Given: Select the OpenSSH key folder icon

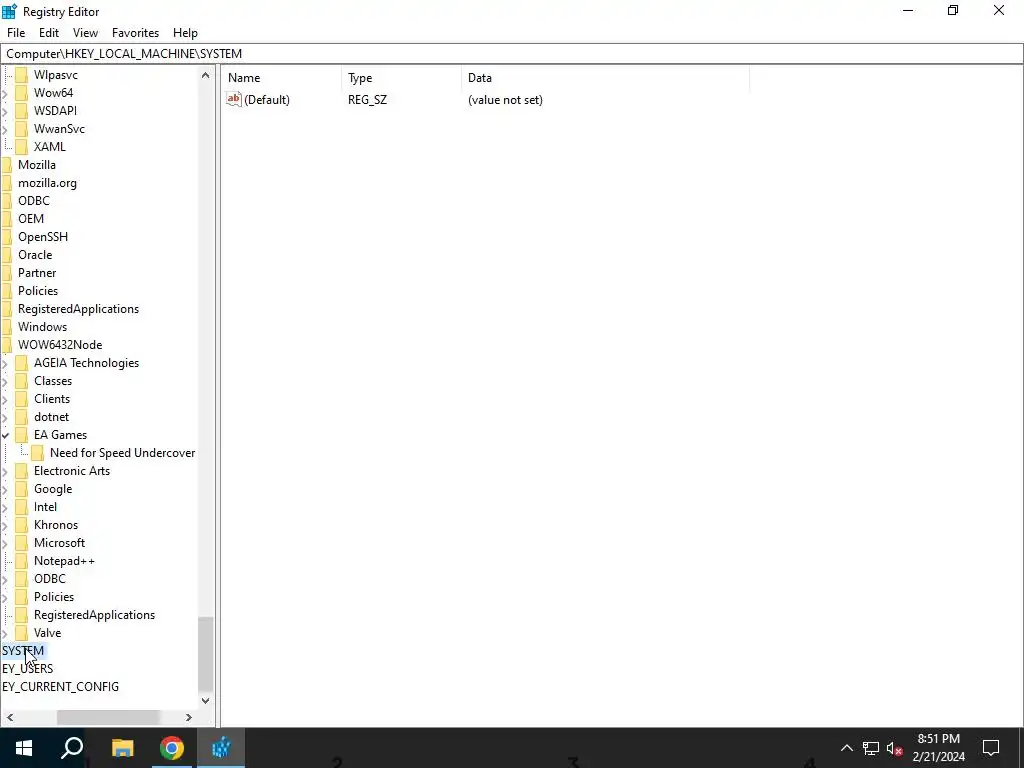Looking at the screenshot, I should coord(6,236).
